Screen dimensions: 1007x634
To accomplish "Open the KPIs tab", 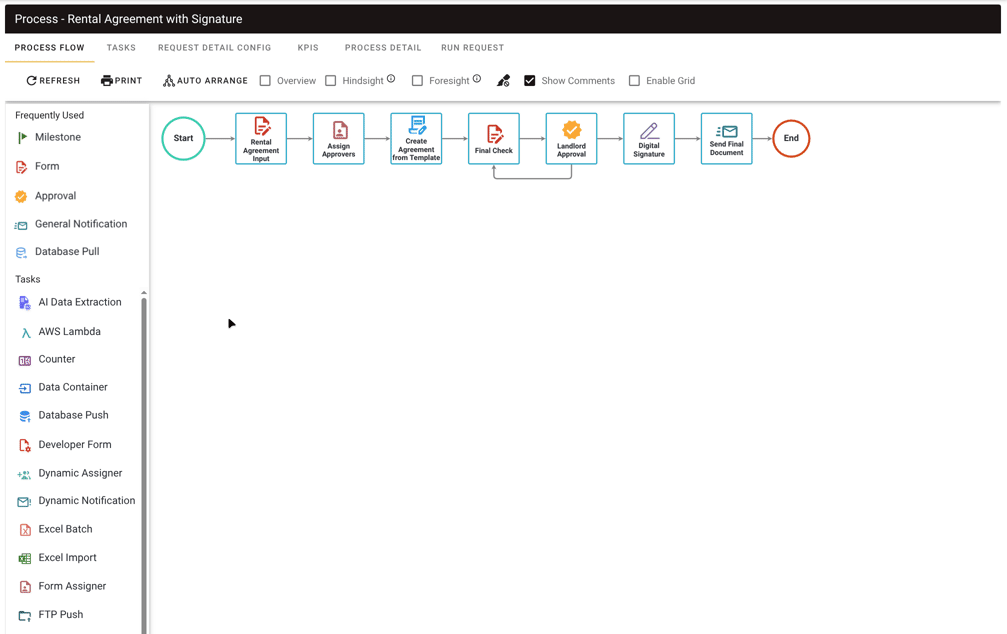I will point(308,48).
